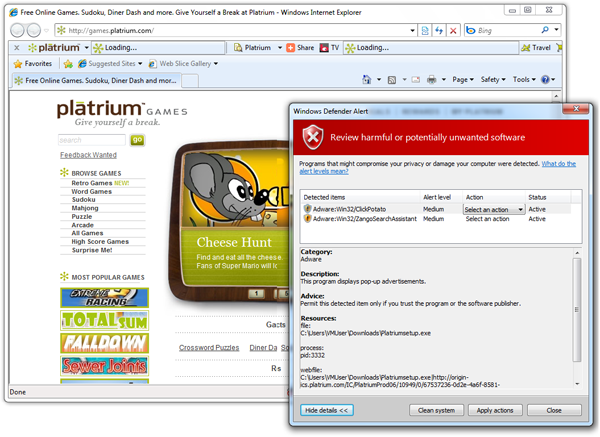
Task: Click the Add to Favorites Bar icon
Action: point(68,64)
